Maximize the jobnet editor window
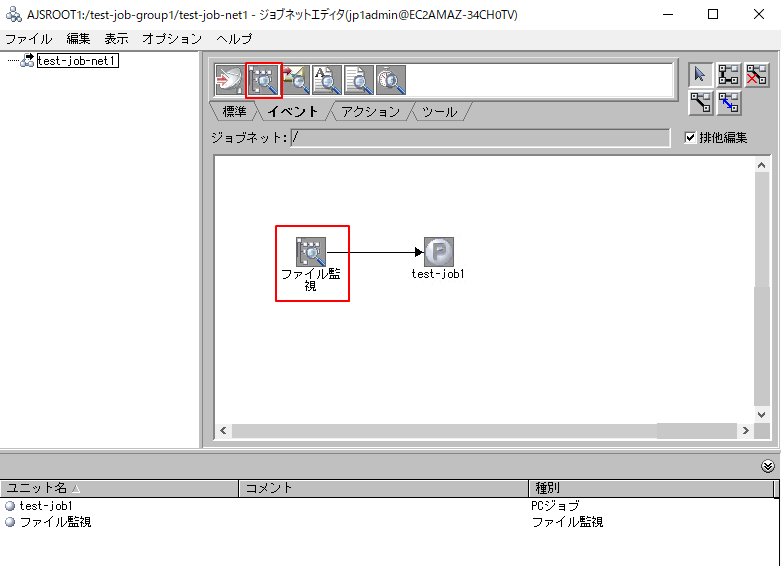 (713, 14)
